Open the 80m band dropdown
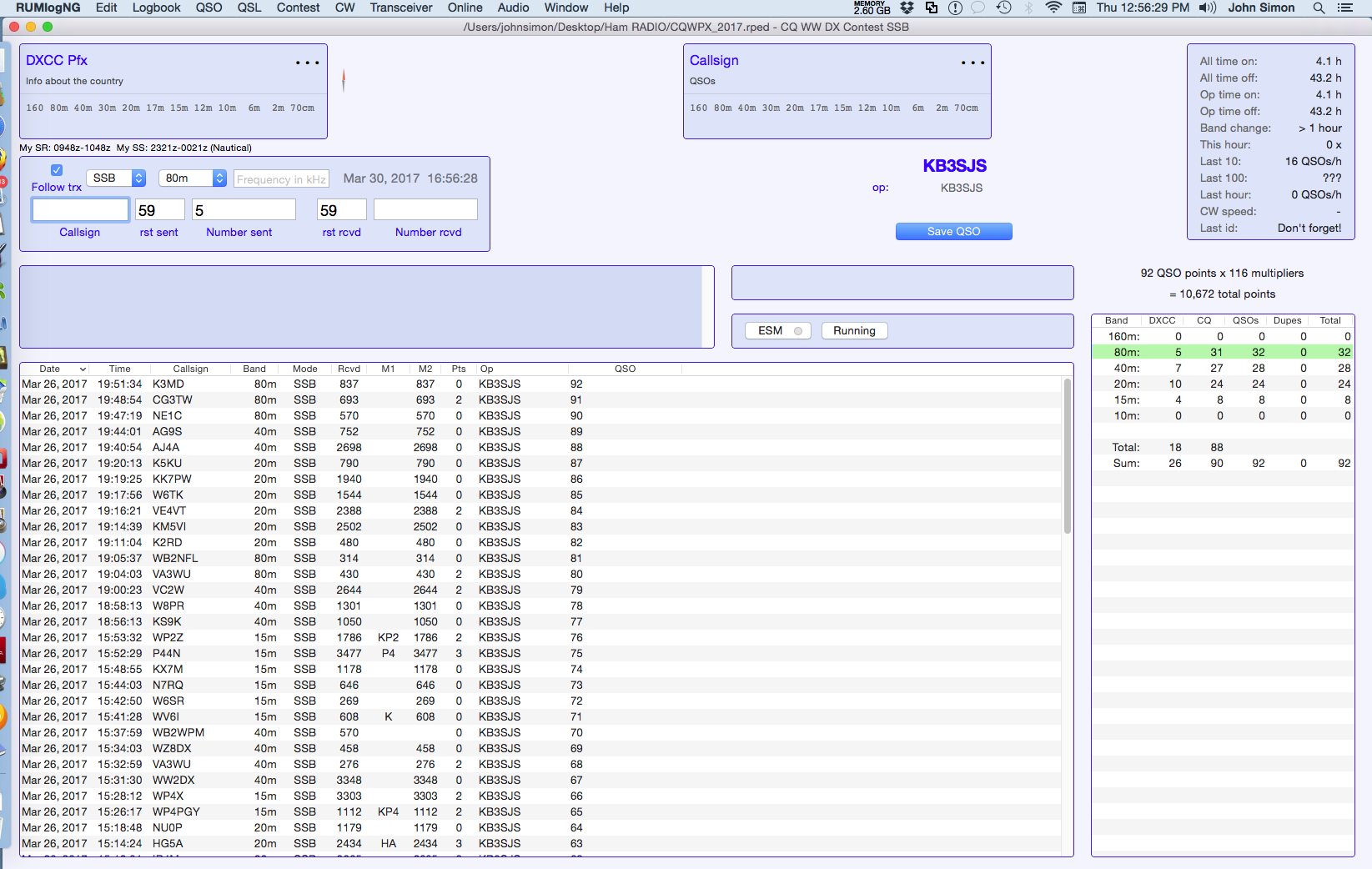1372x869 pixels. pyautogui.click(x=193, y=178)
